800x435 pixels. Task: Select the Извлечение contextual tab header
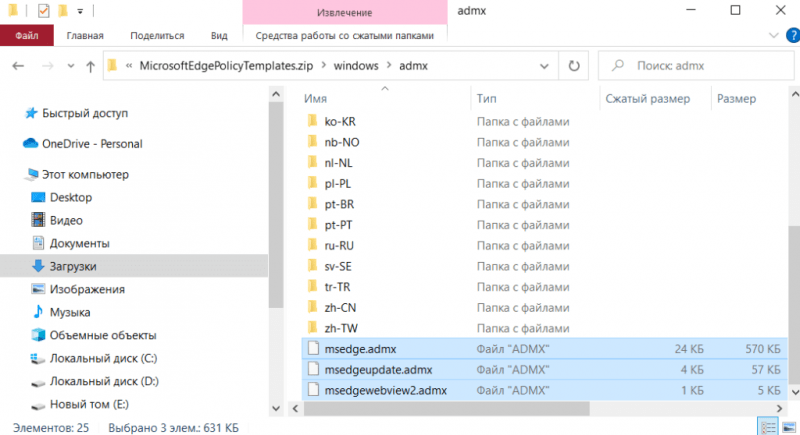pyautogui.click(x=344, y=12)
